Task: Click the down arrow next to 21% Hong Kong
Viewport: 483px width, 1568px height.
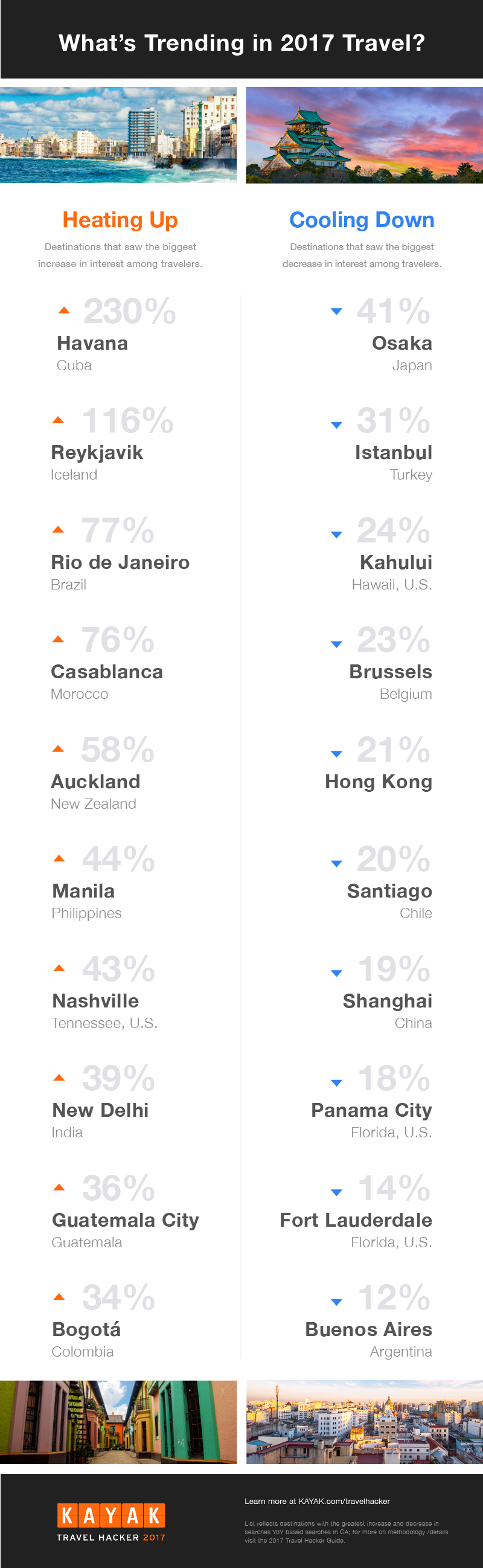Action: tap(336, 754)
